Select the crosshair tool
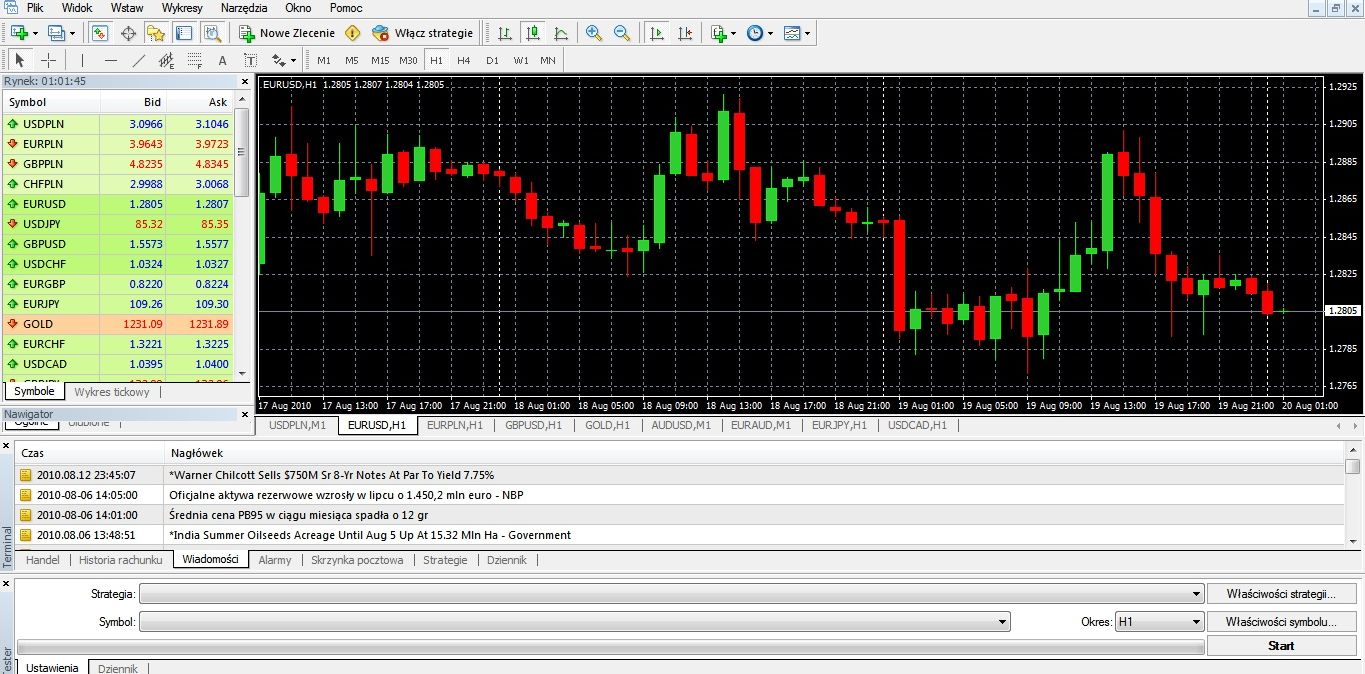 [x=48, y=60]
